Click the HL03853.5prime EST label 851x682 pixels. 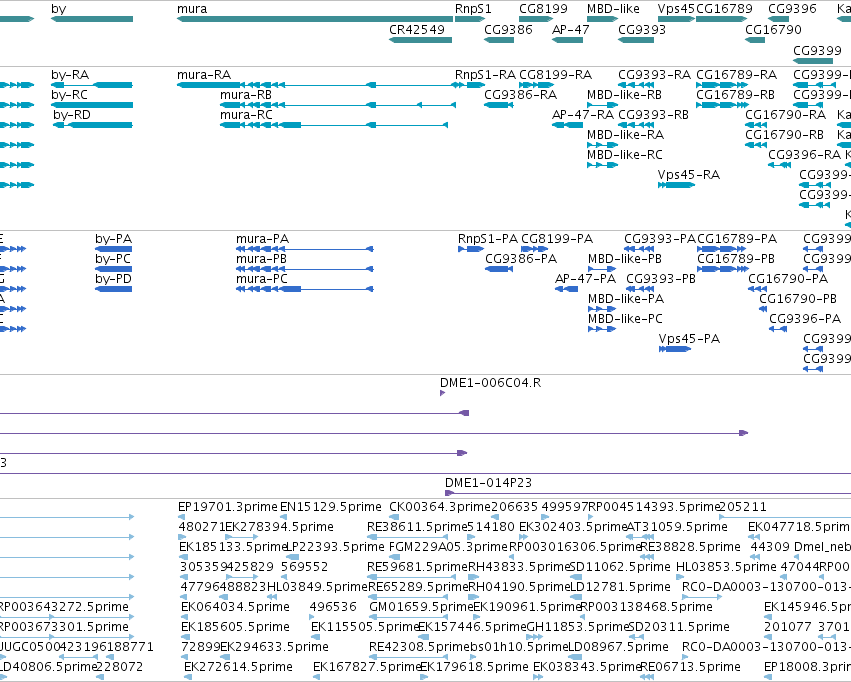726,567
